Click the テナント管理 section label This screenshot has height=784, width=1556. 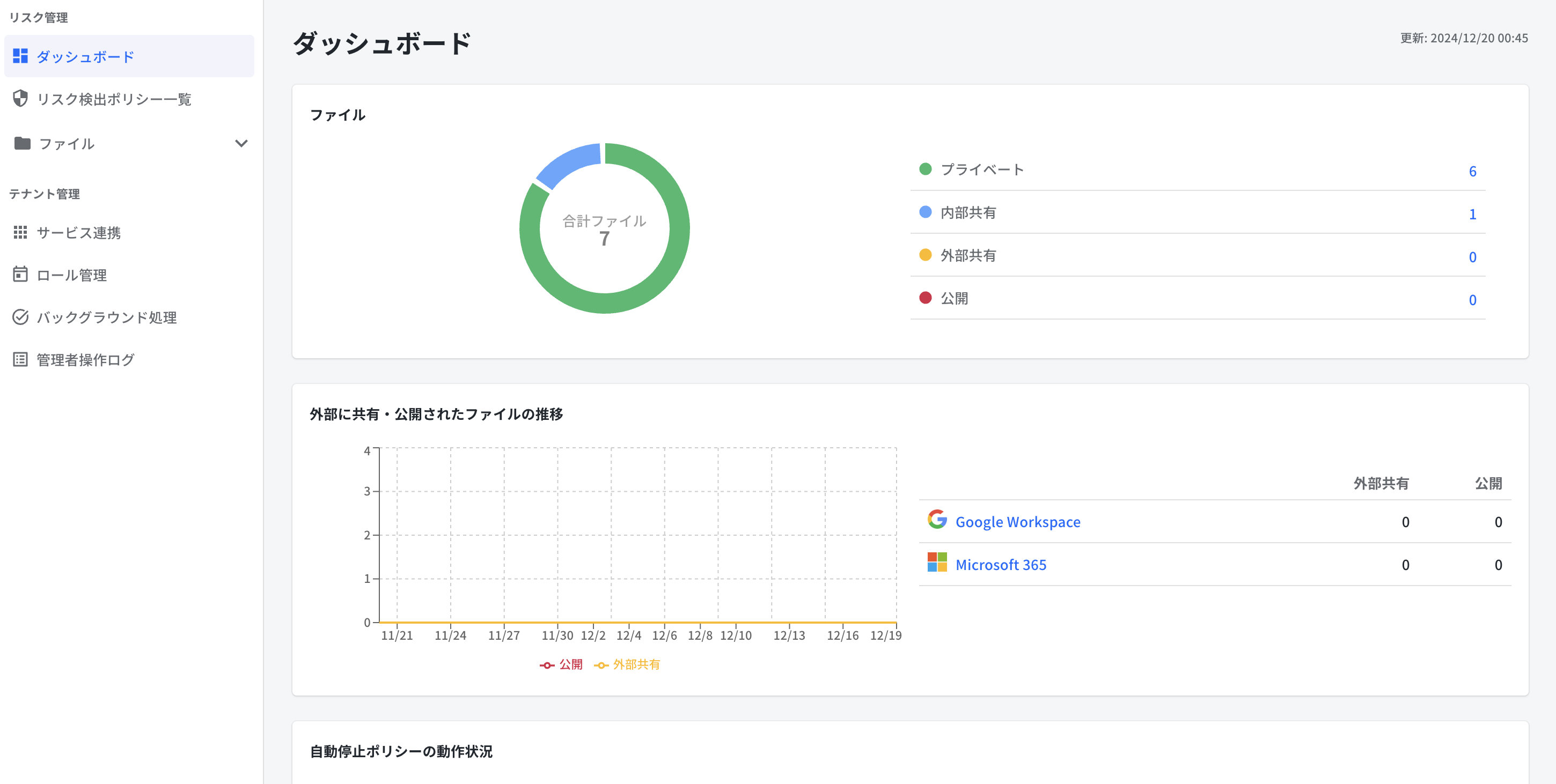(44, 194)
